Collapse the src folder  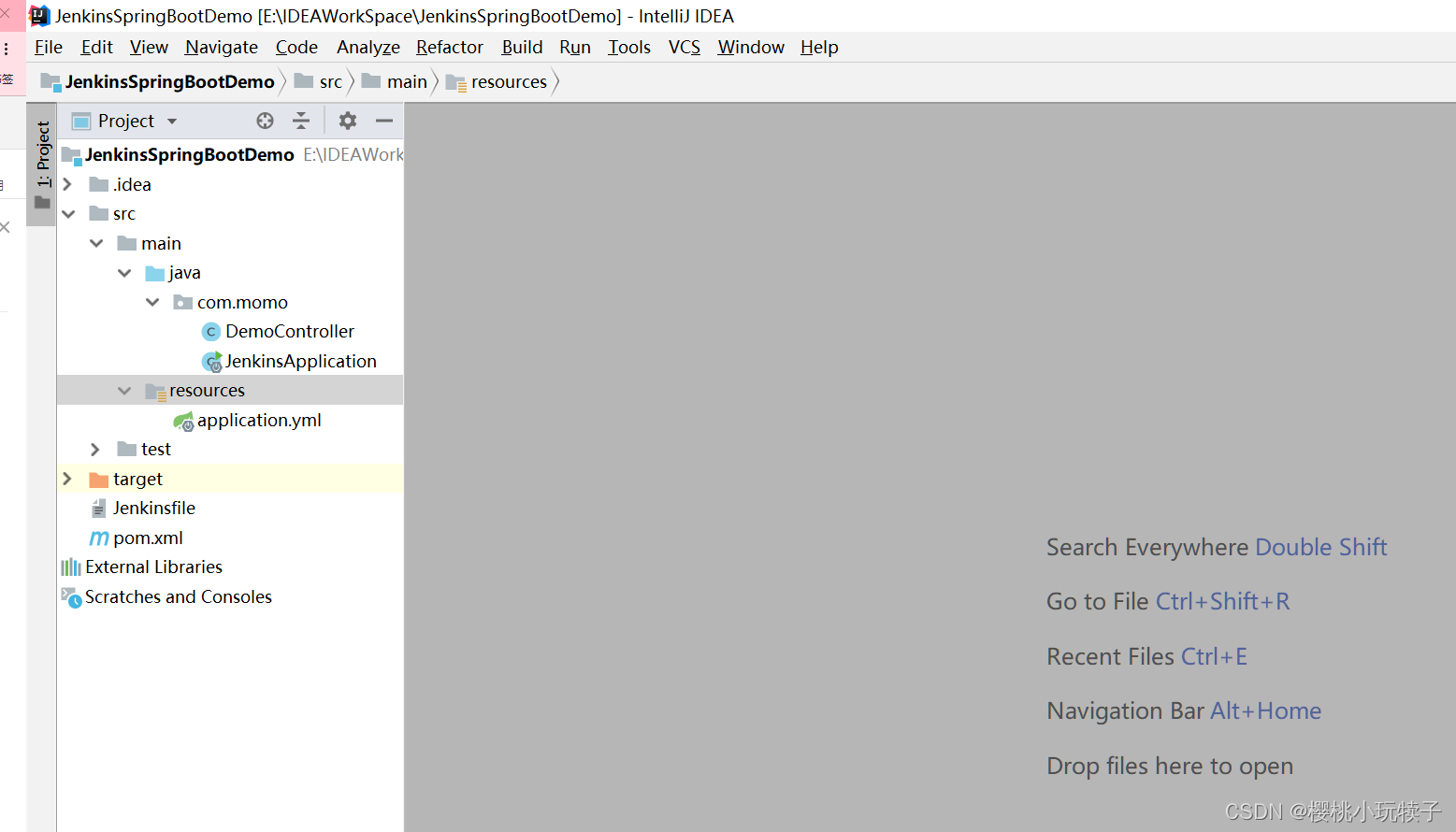click(68, 214)
